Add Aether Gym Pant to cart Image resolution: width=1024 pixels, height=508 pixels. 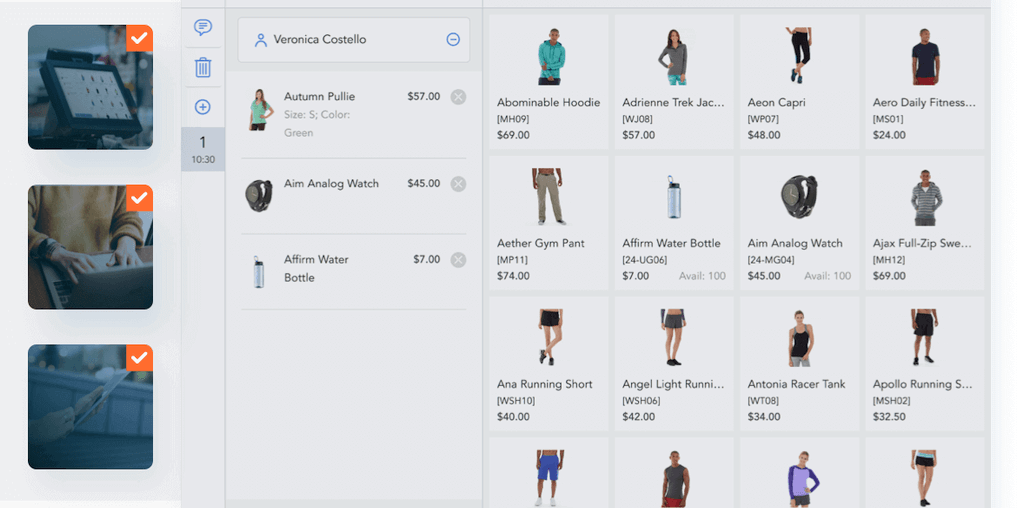tap(549, 223)
